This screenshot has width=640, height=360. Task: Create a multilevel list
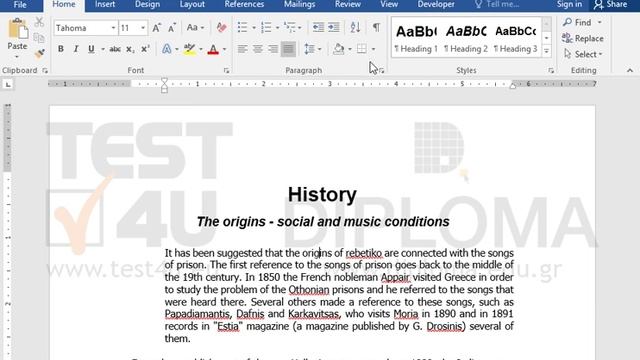click(290, 28)
